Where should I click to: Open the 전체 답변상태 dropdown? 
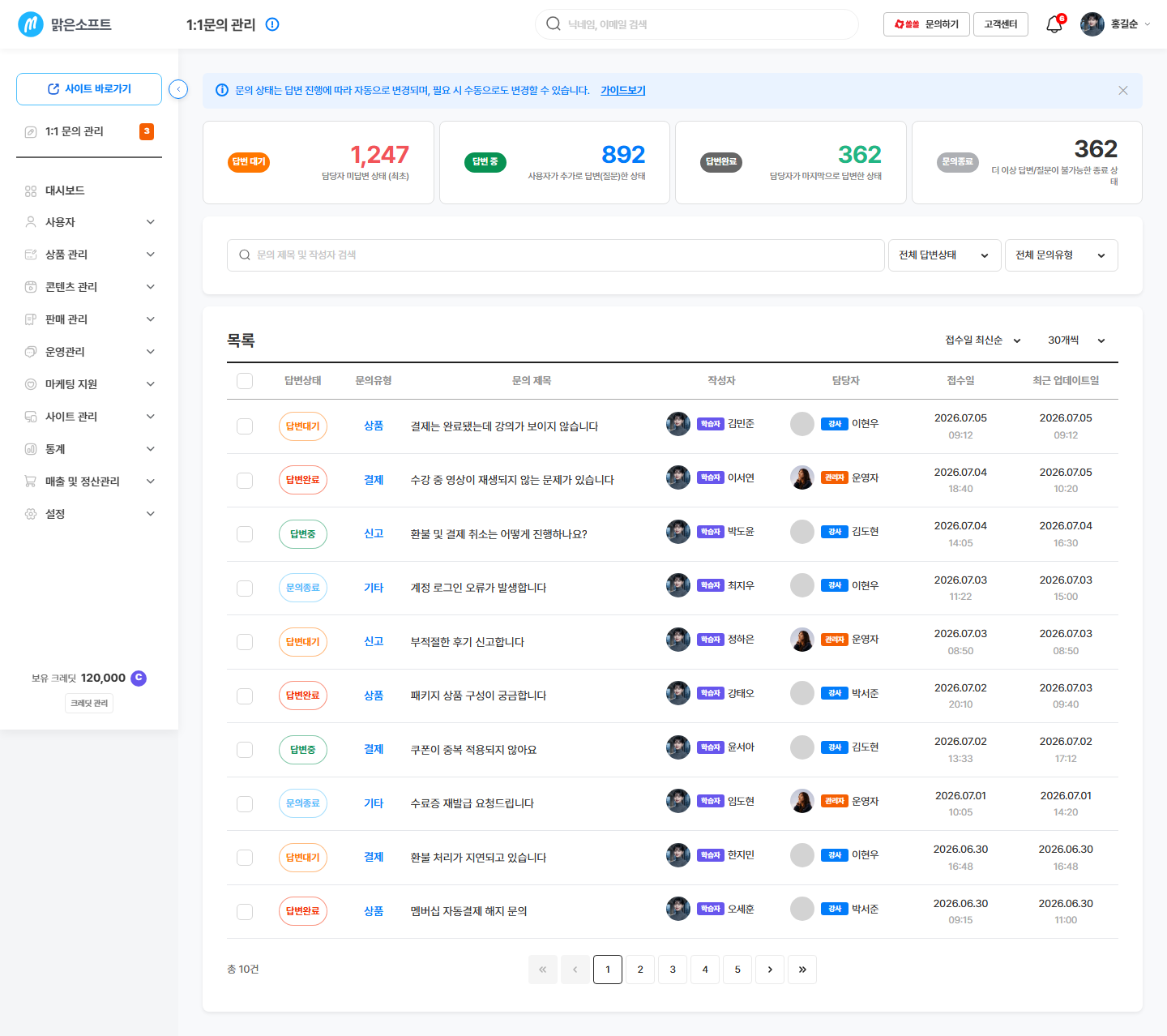[x=945, y=255]
